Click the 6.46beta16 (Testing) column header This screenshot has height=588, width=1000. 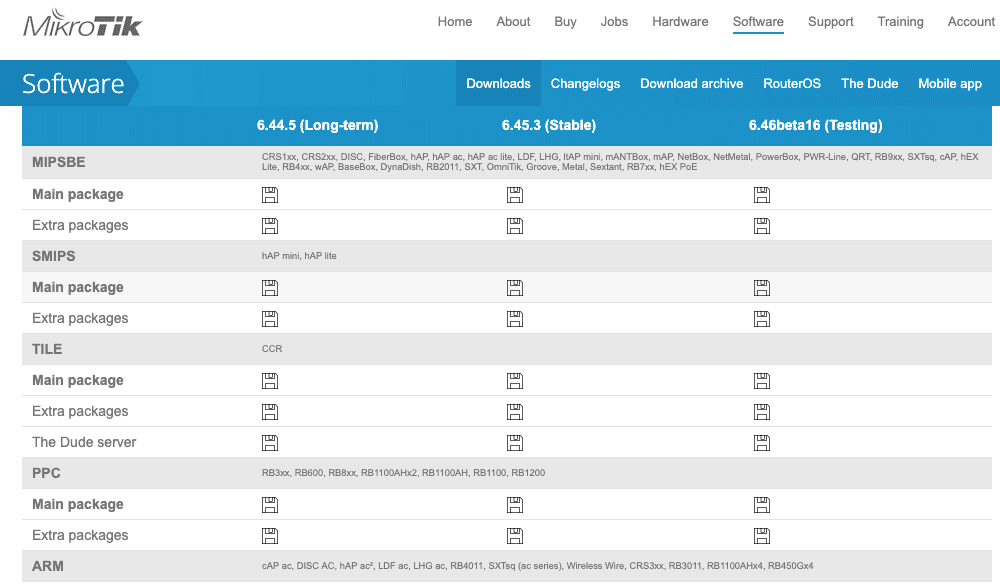point(815,125)
